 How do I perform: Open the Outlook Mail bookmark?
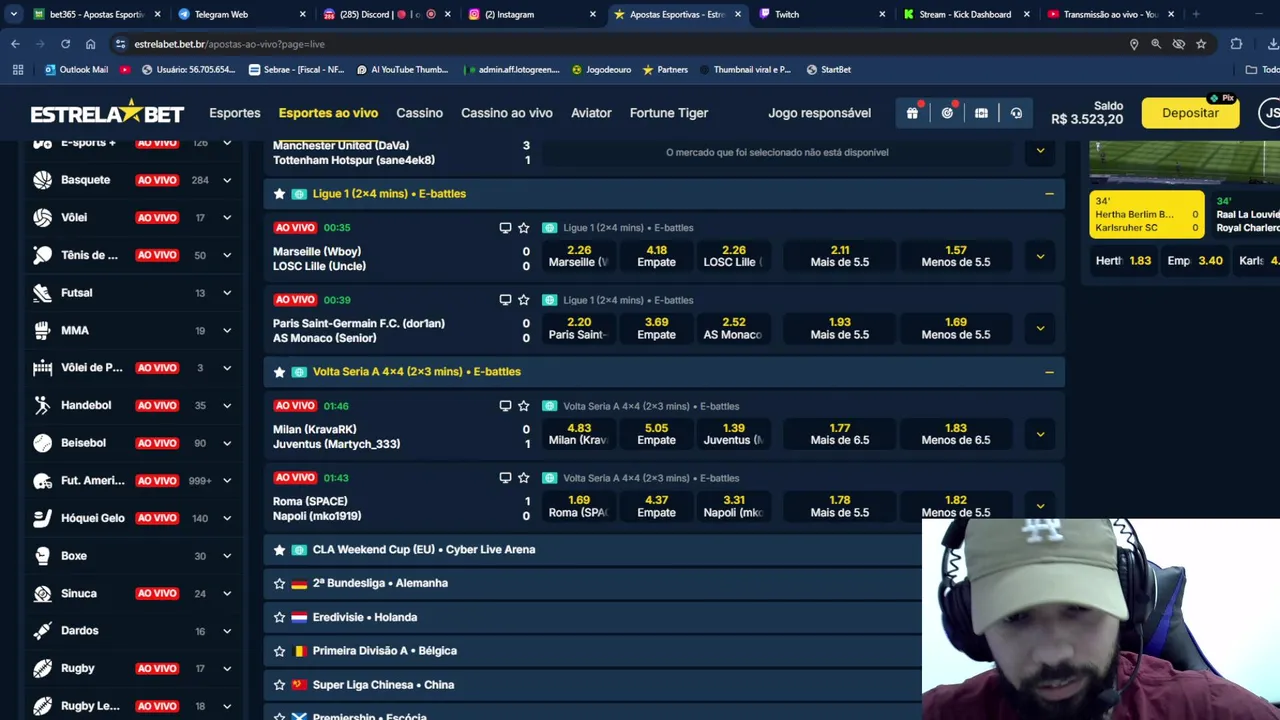pos(76,70)
